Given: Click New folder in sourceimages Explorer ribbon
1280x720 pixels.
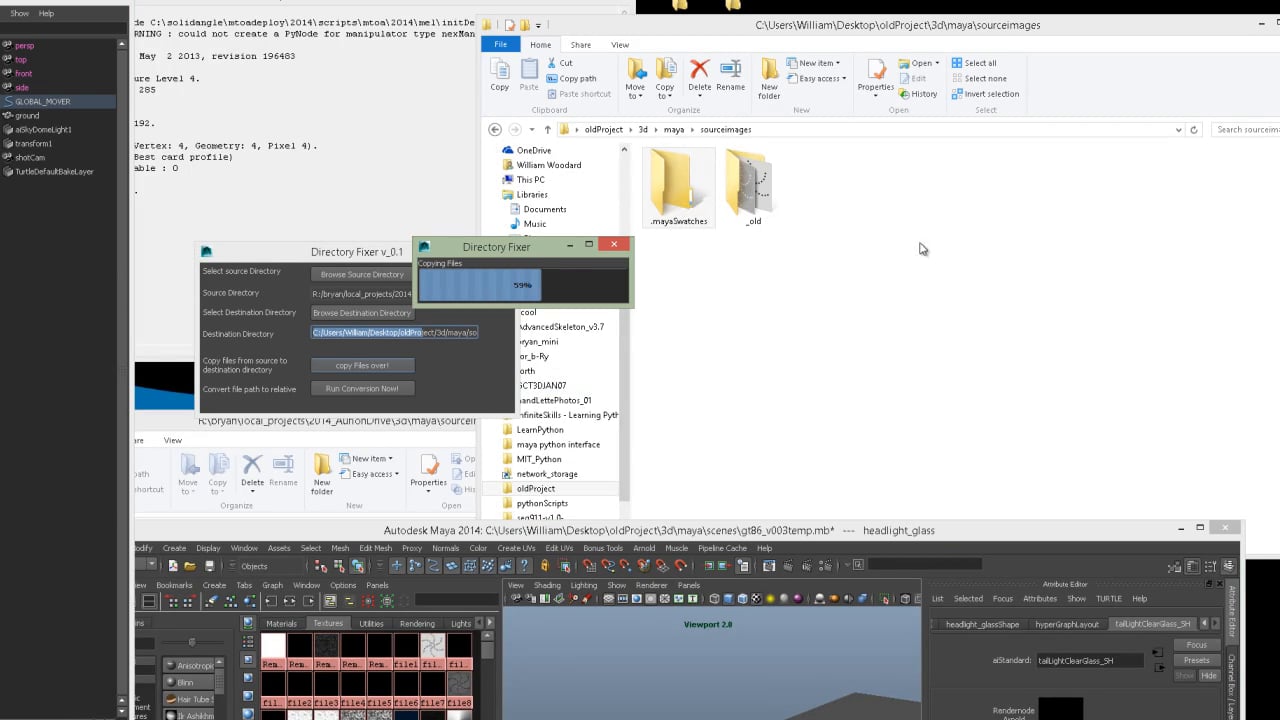Looking at the screenshot, I should tap(769, 78).
